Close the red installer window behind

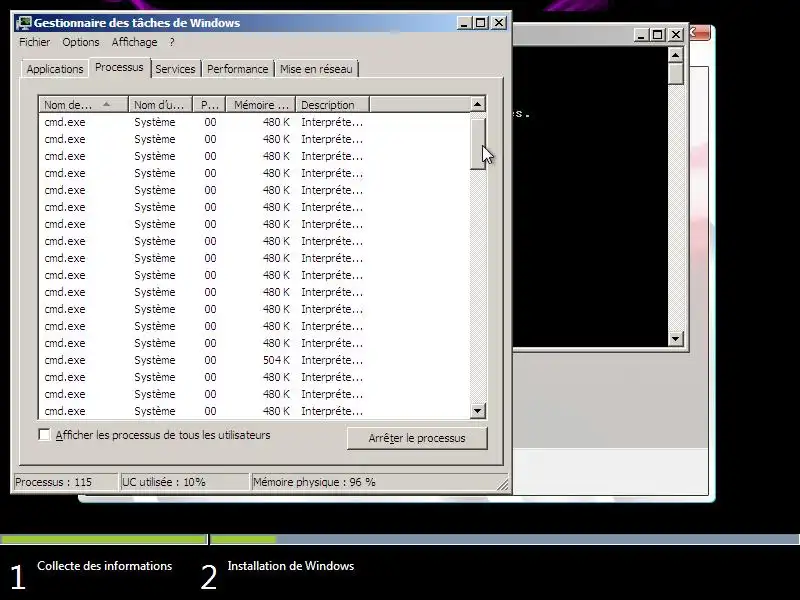tap(700, 33)
